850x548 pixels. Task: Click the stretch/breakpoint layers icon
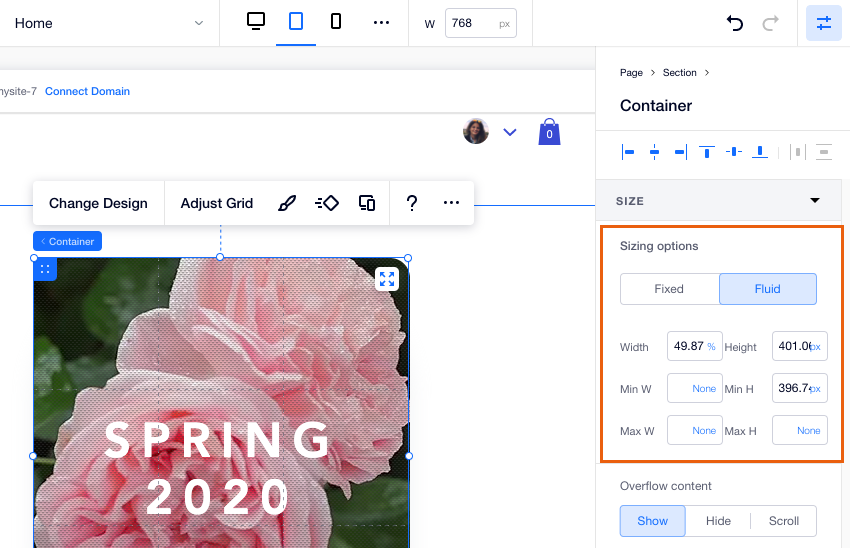pyautogui.click(x=367, y=203)
